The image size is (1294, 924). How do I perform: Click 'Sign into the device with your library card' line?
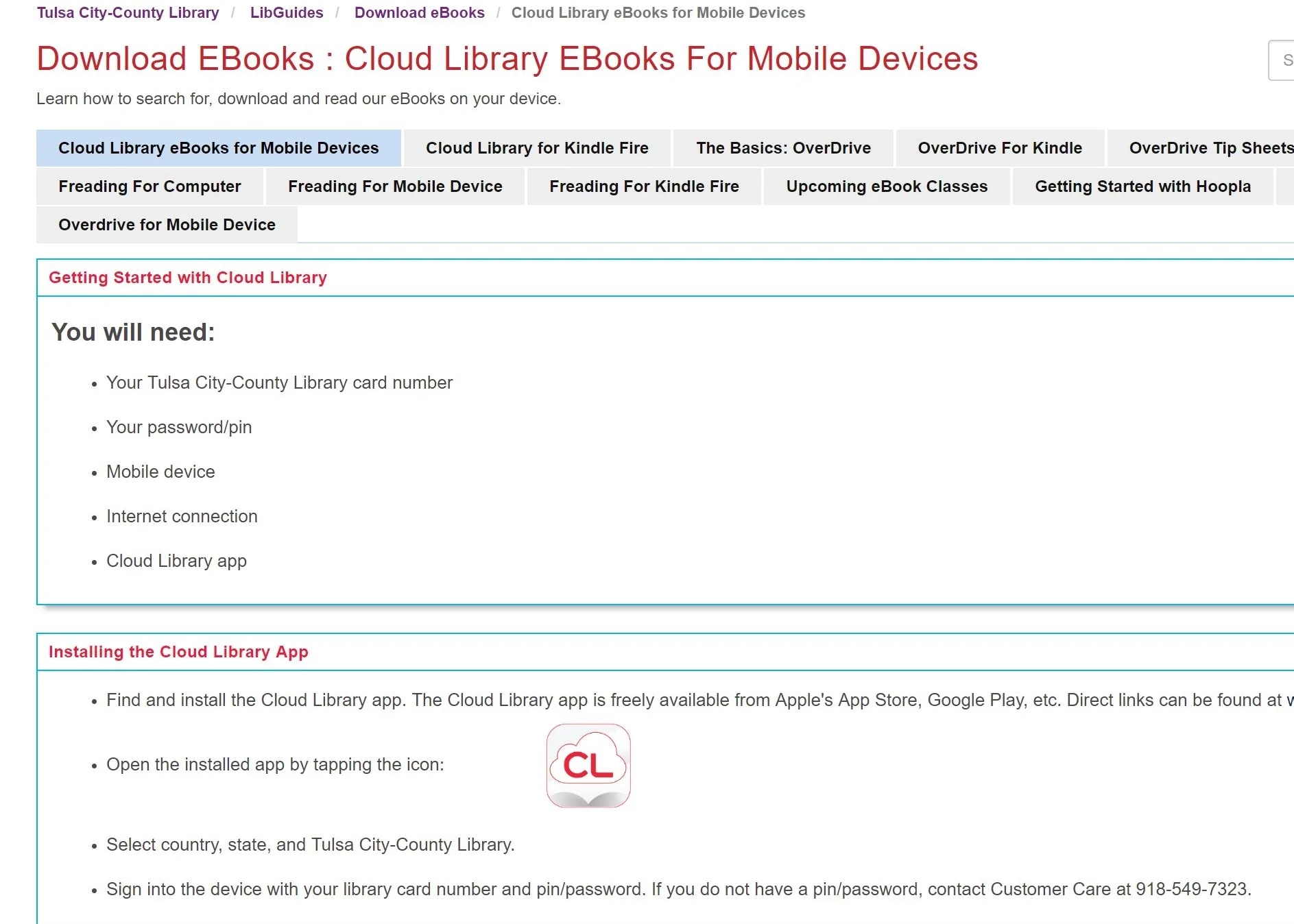coord(679,889)
